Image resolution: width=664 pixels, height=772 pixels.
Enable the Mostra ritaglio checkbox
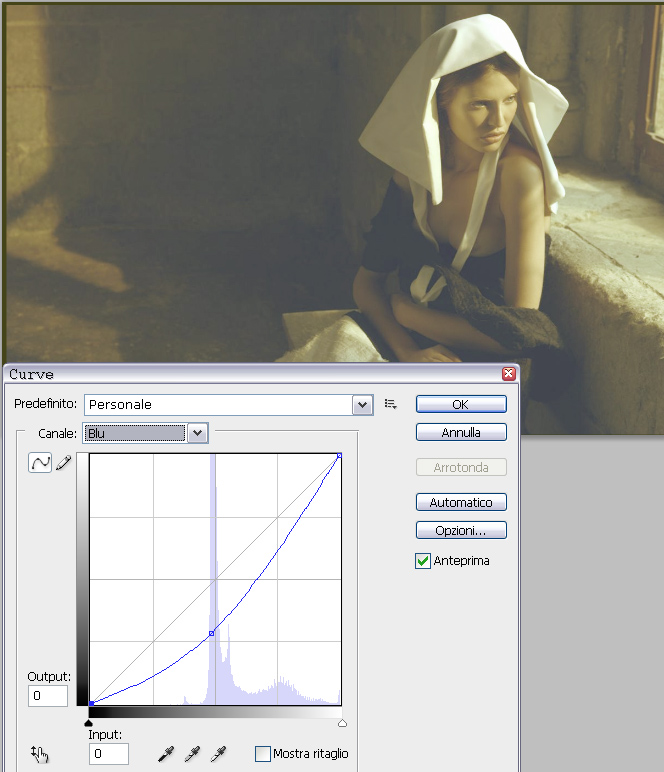coord(263,754)
